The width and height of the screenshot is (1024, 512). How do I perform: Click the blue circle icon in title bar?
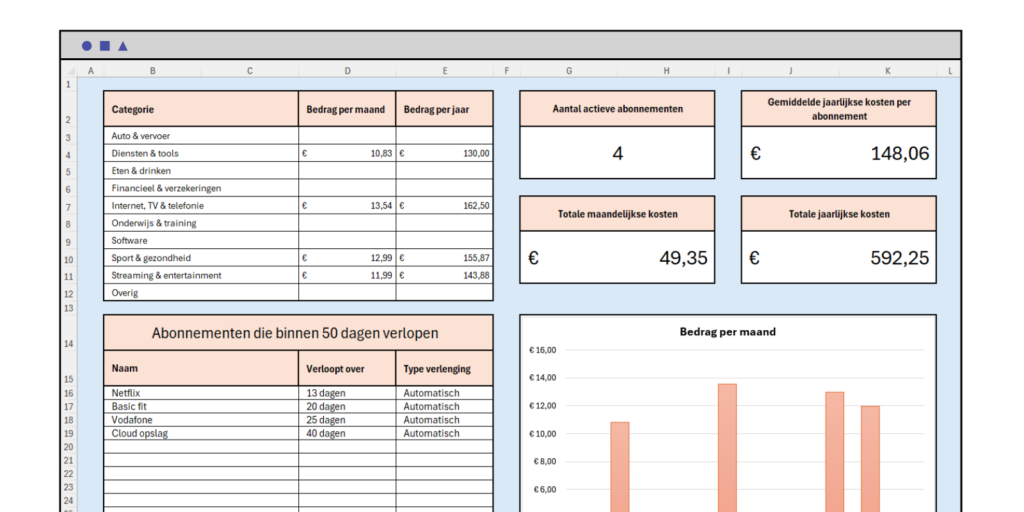click(x=87, y=46)
